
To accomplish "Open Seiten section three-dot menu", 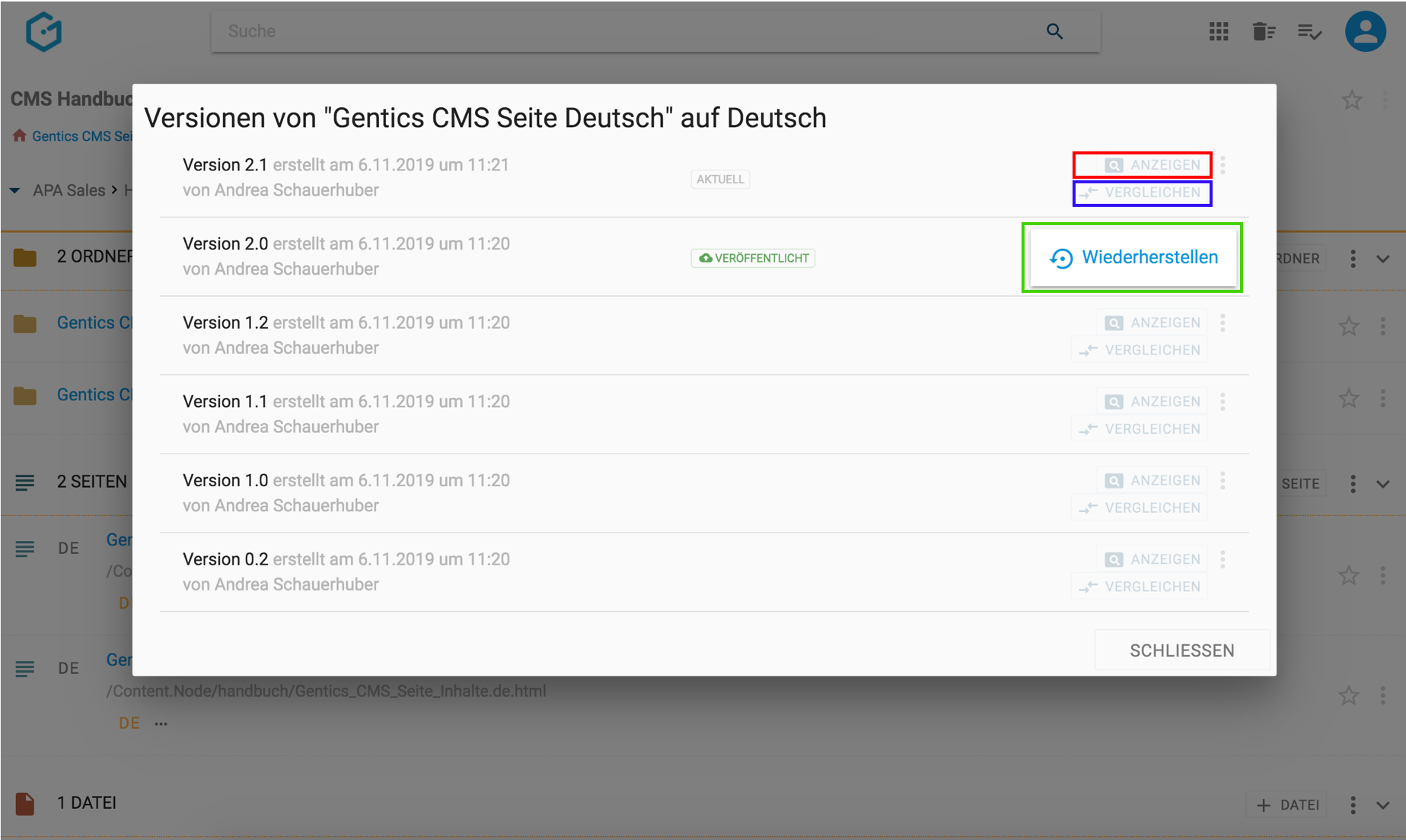I will click(1353, 484).
